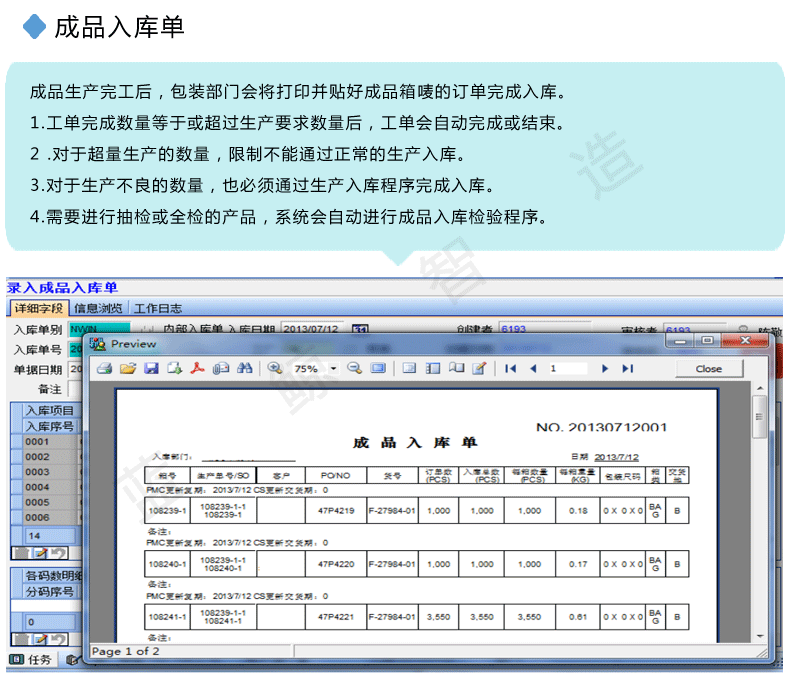Save the report using the floppy disk icon
790x690 pixels.
coord(151,369)
